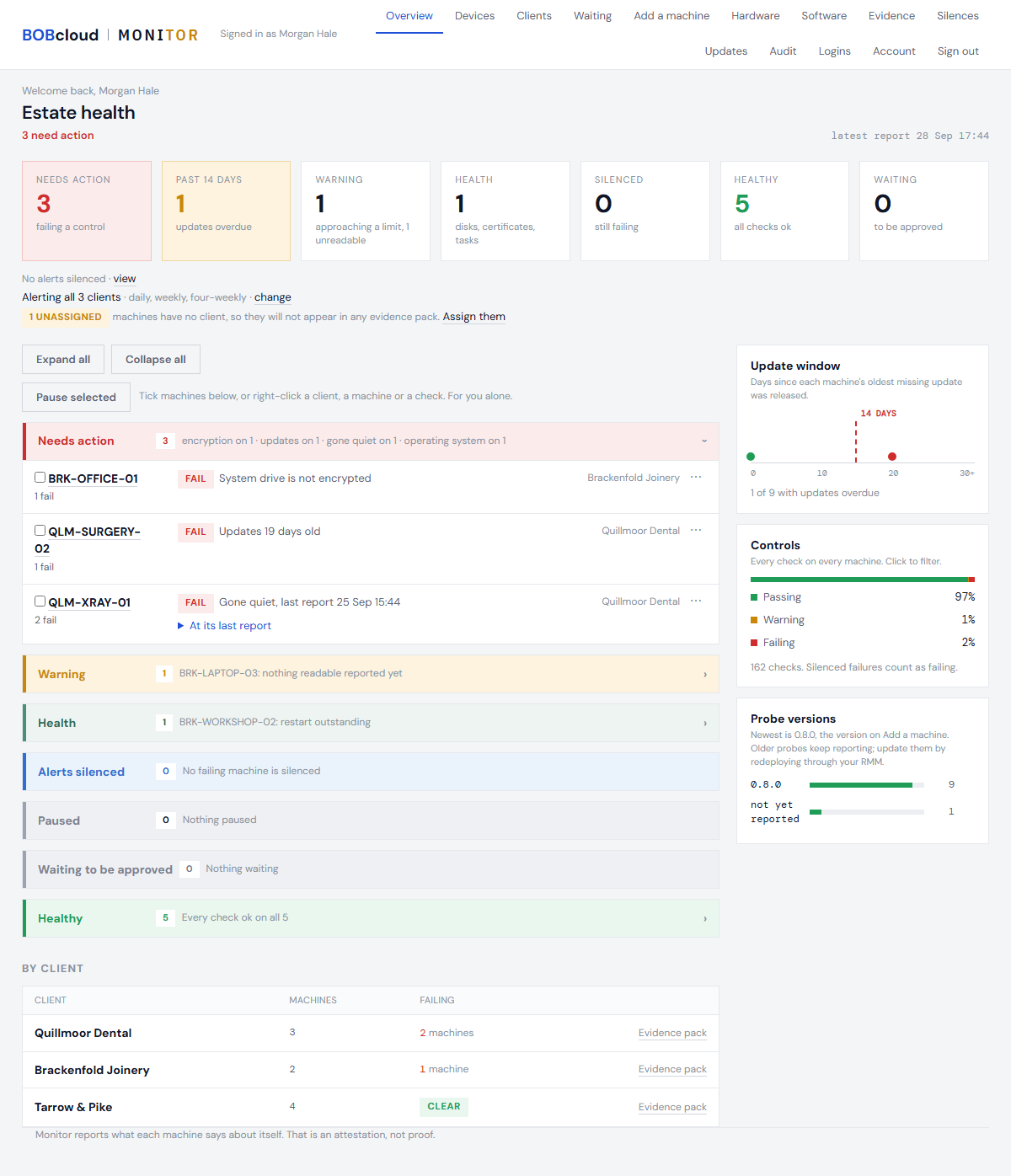The width and height of the screenshot is (1011, 1176).
Task: Click the silenced alerts 'view' link
Action: pyautogui.click(x=125, y=279)
